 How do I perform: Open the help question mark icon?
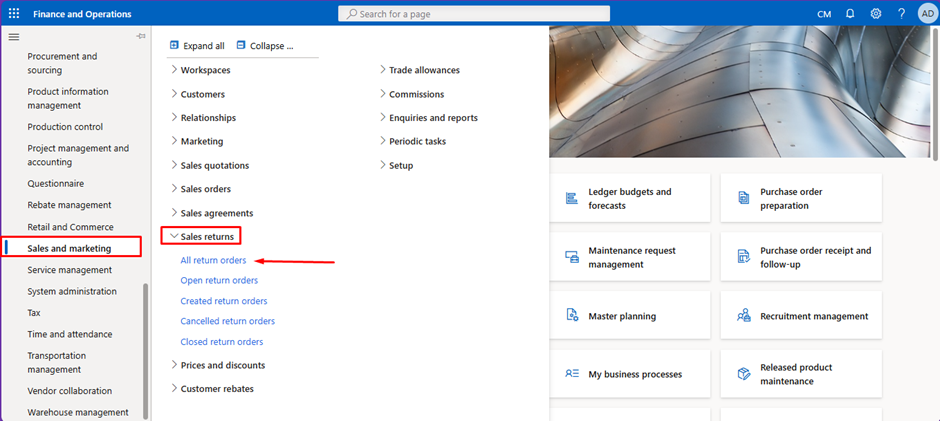(x=901, y=14)
